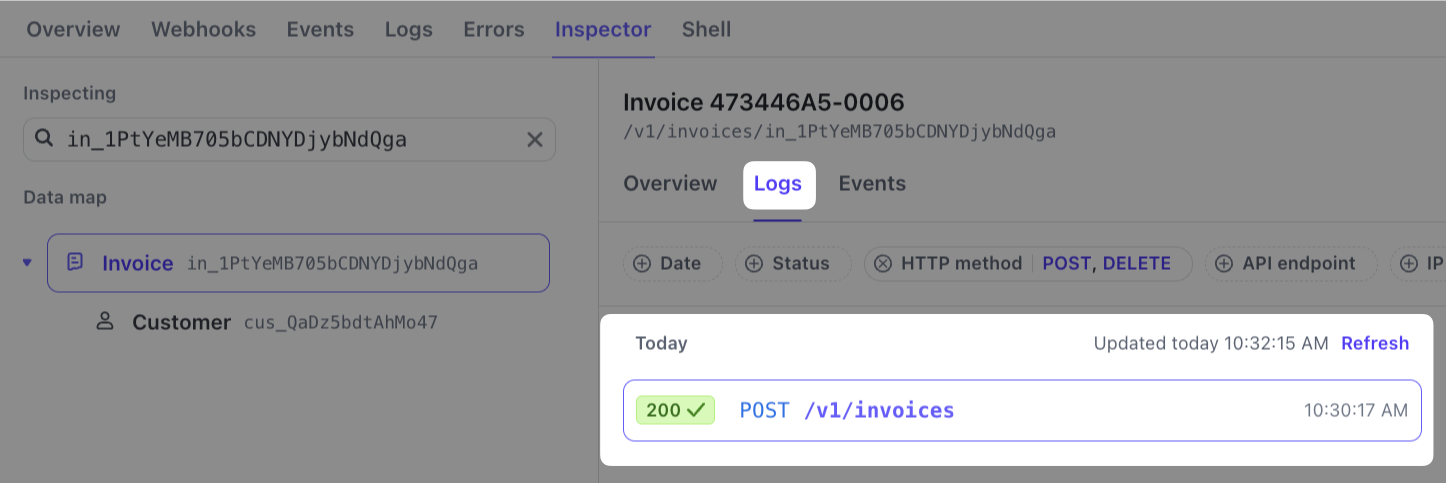
Task: Click the 200 status badge
Action: pyautogui.click(x=675, y=410)
